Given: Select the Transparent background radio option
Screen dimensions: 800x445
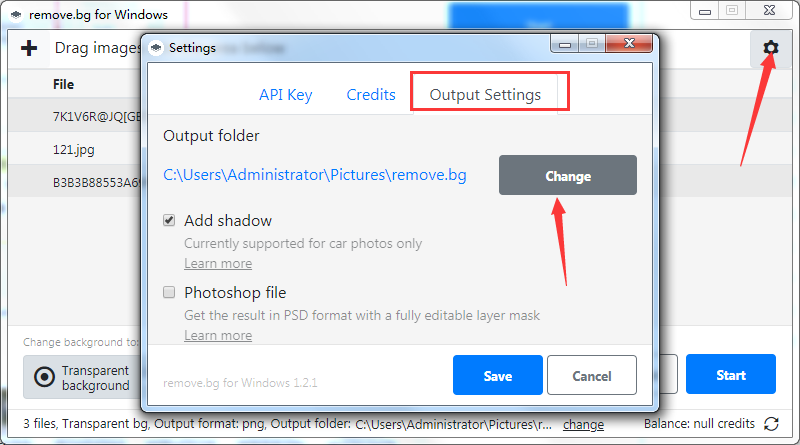Looking at the screenshot, I should (44, 378).
